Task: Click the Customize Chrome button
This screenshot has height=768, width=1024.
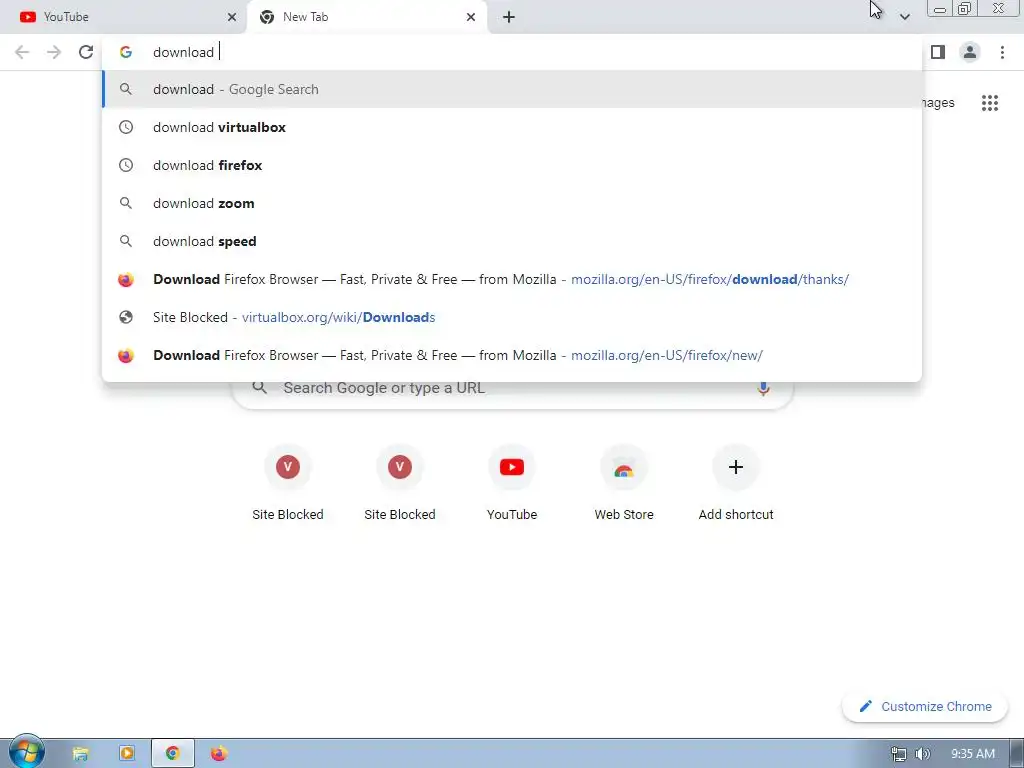Action: [x=925, y=707]
